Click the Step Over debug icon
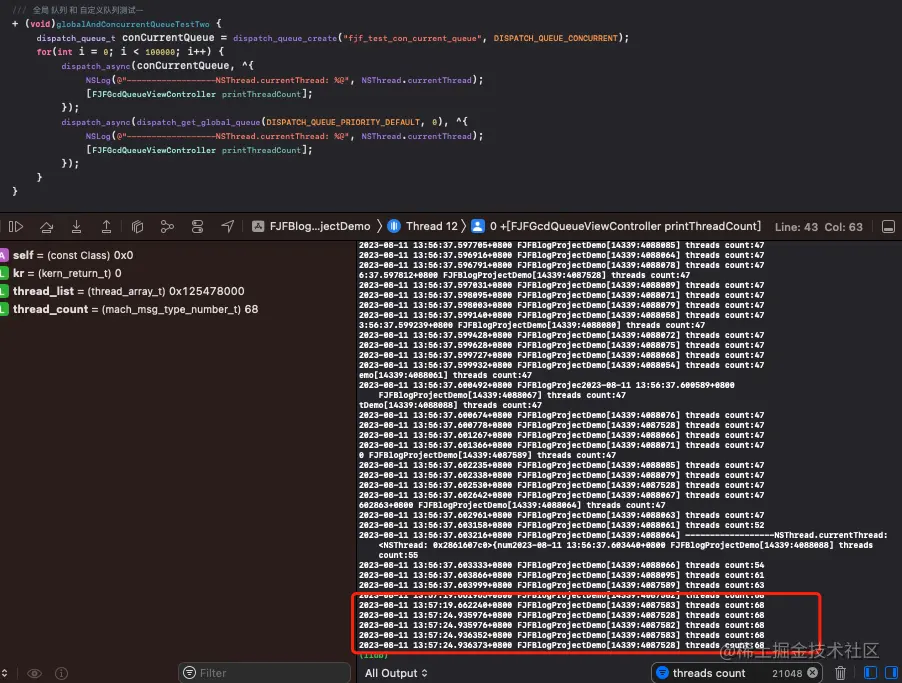The height and width of the screenshot is (683, 902). [x=47, y=227]
